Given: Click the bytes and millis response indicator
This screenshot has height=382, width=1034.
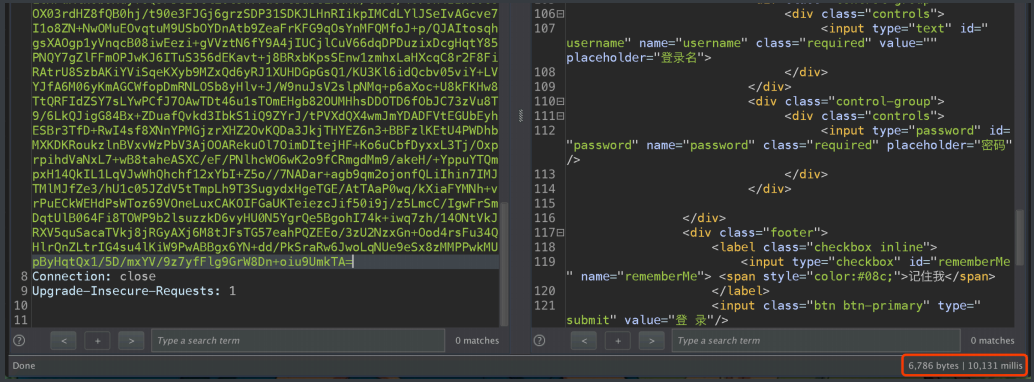Looking at the screenshot, I should [x=965, y=365].
